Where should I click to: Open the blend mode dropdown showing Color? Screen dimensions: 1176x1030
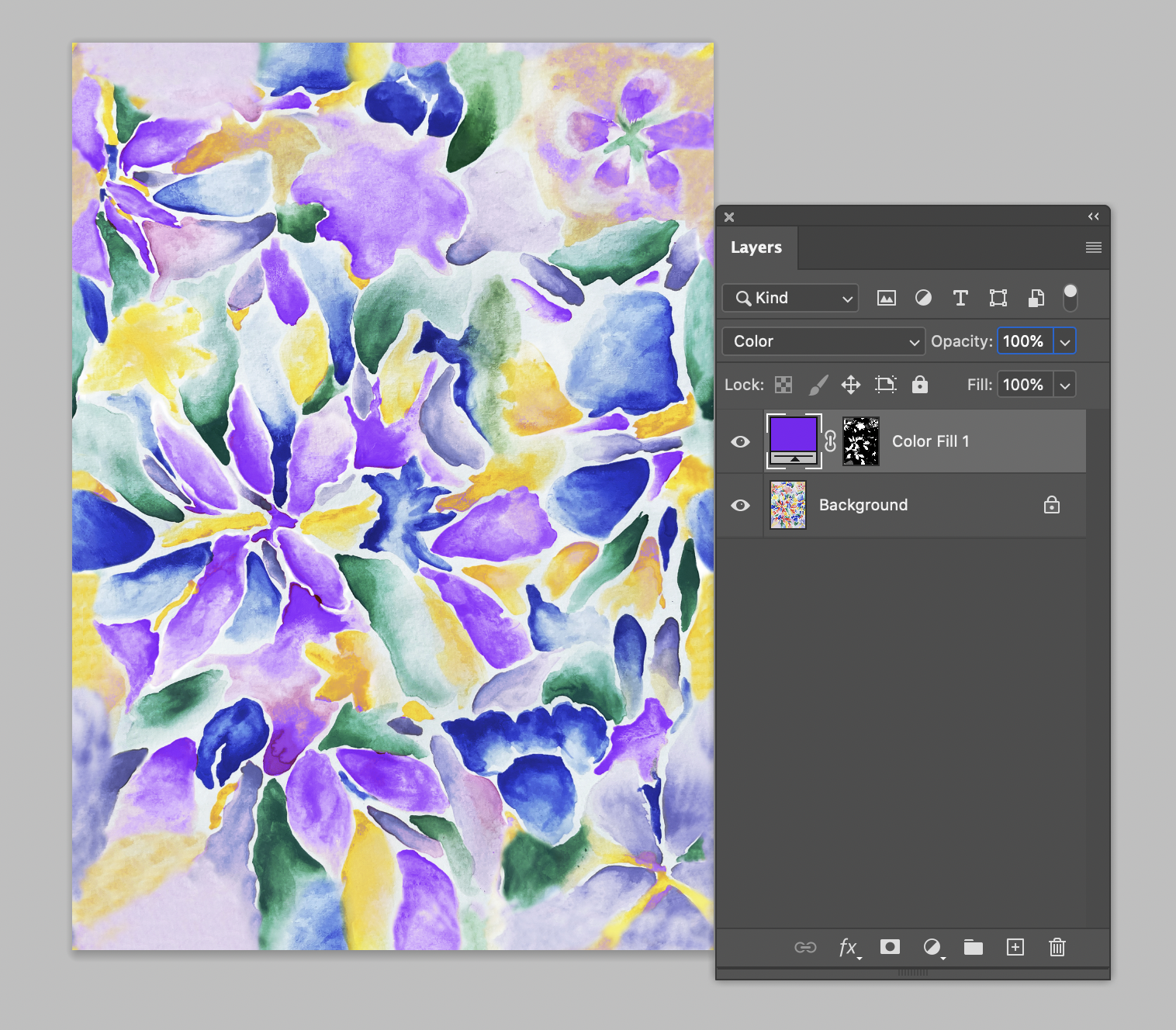(822, 341)
